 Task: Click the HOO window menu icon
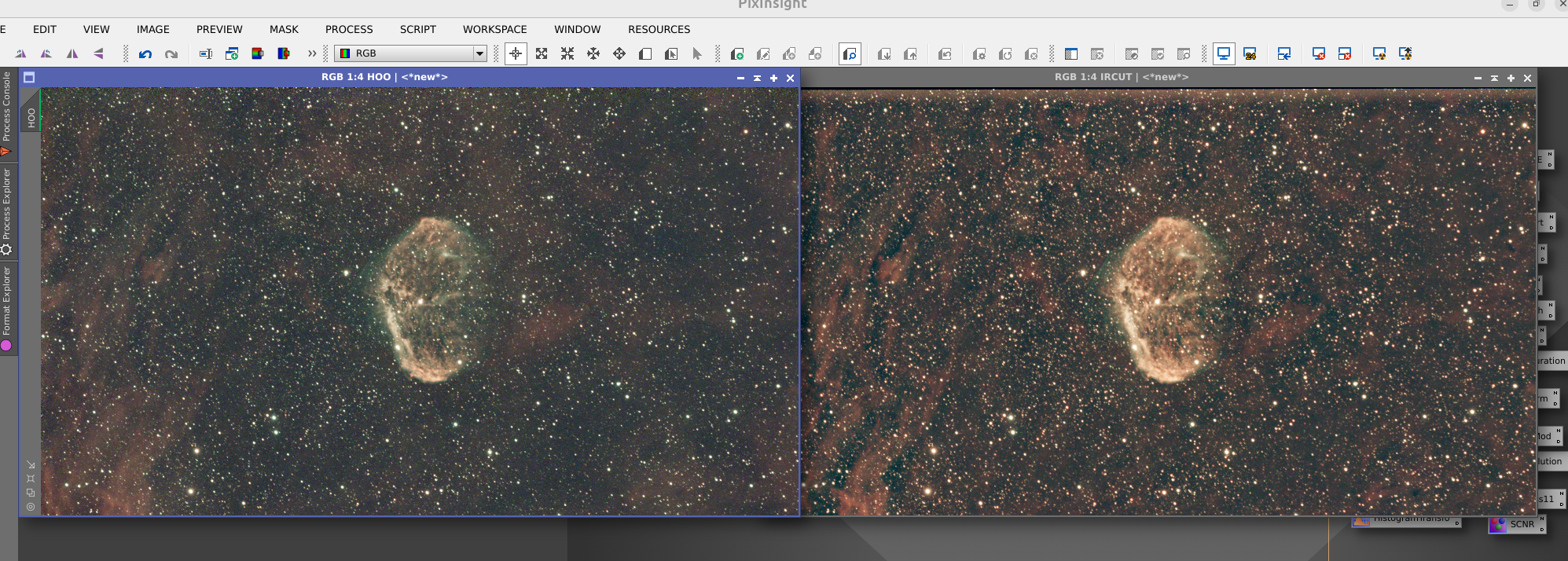click(x=29, y=77)
